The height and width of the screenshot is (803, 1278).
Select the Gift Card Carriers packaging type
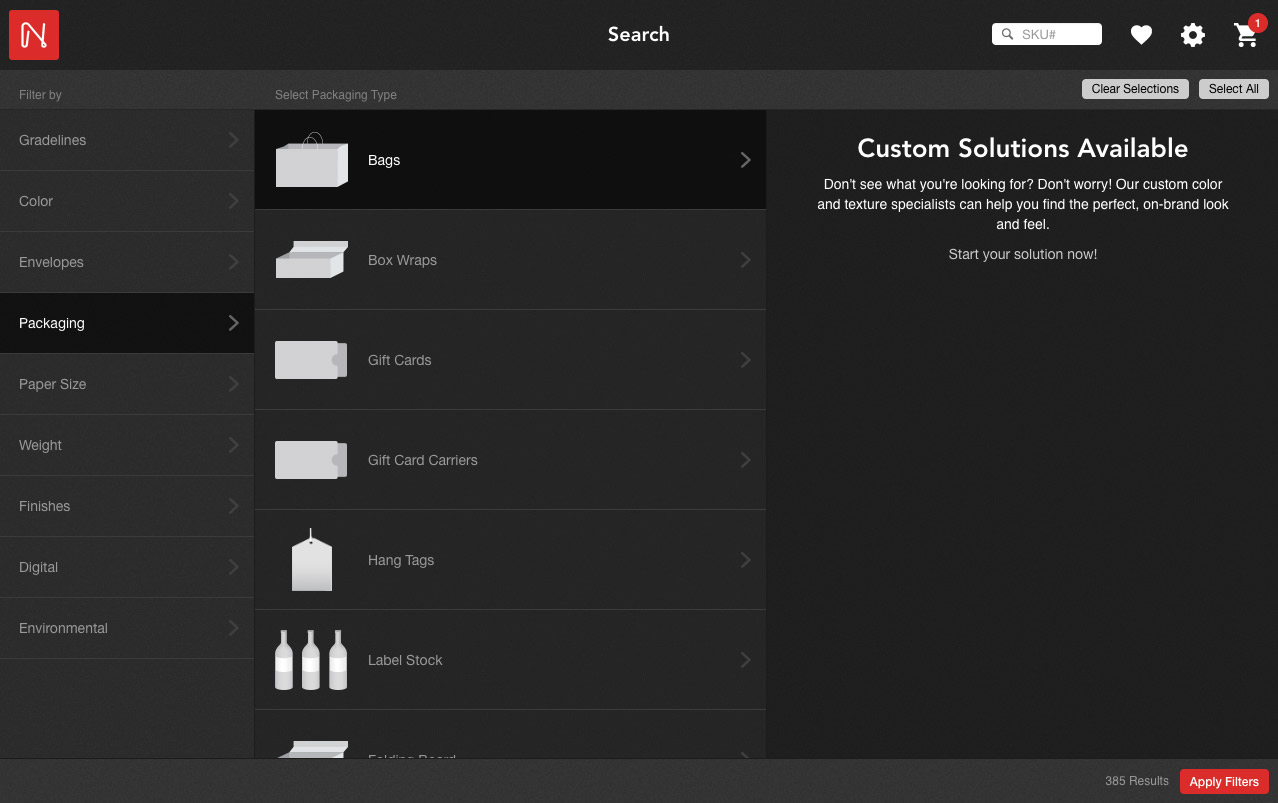pos(510,459)
